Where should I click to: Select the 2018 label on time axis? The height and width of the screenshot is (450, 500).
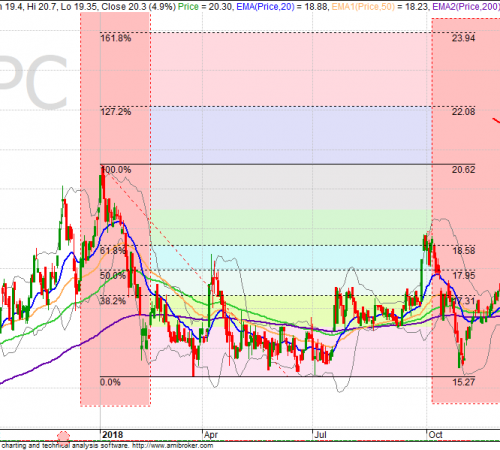(x=112, y=435)
